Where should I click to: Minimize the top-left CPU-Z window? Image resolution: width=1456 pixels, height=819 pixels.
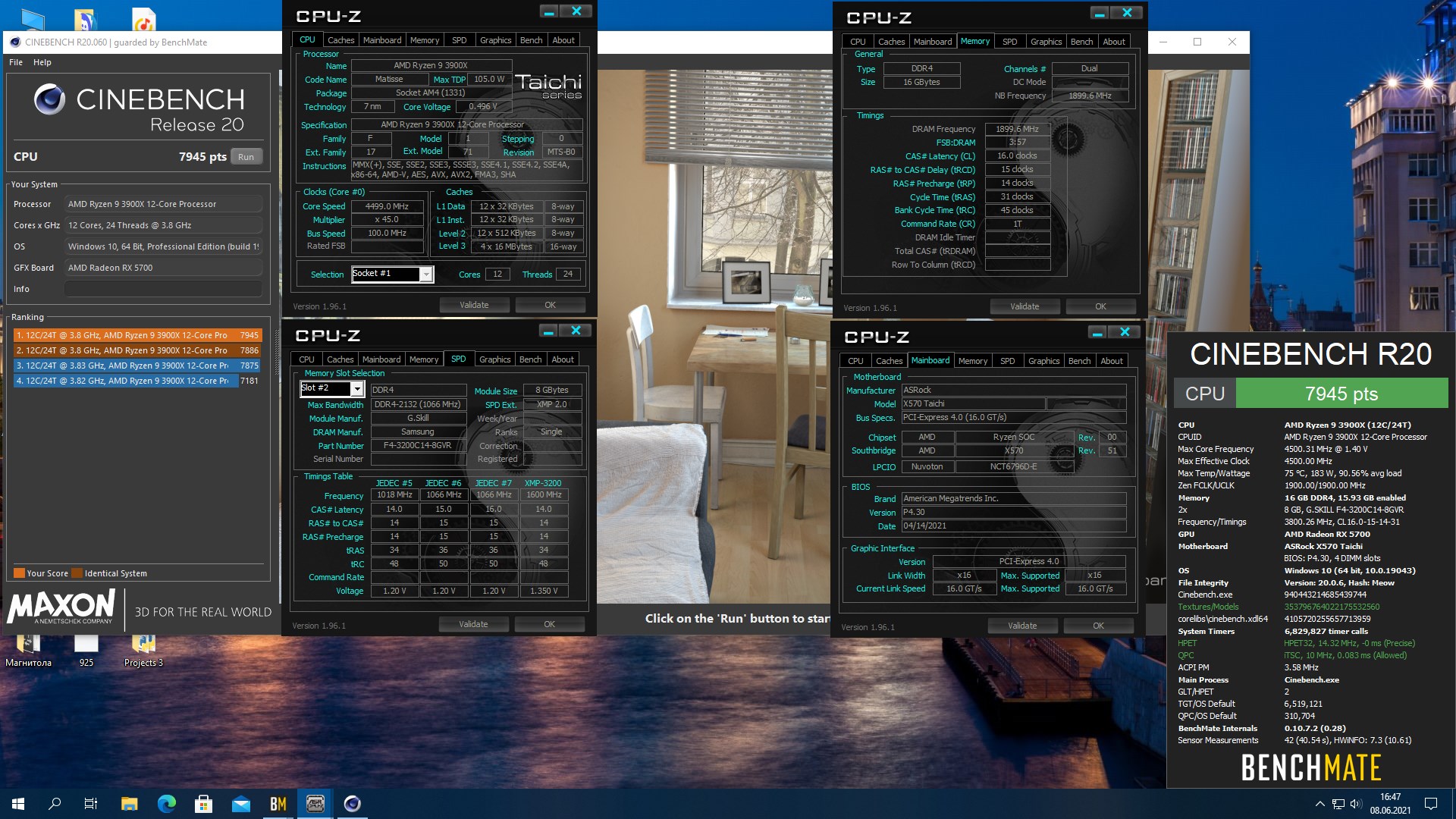pos(549,11)
